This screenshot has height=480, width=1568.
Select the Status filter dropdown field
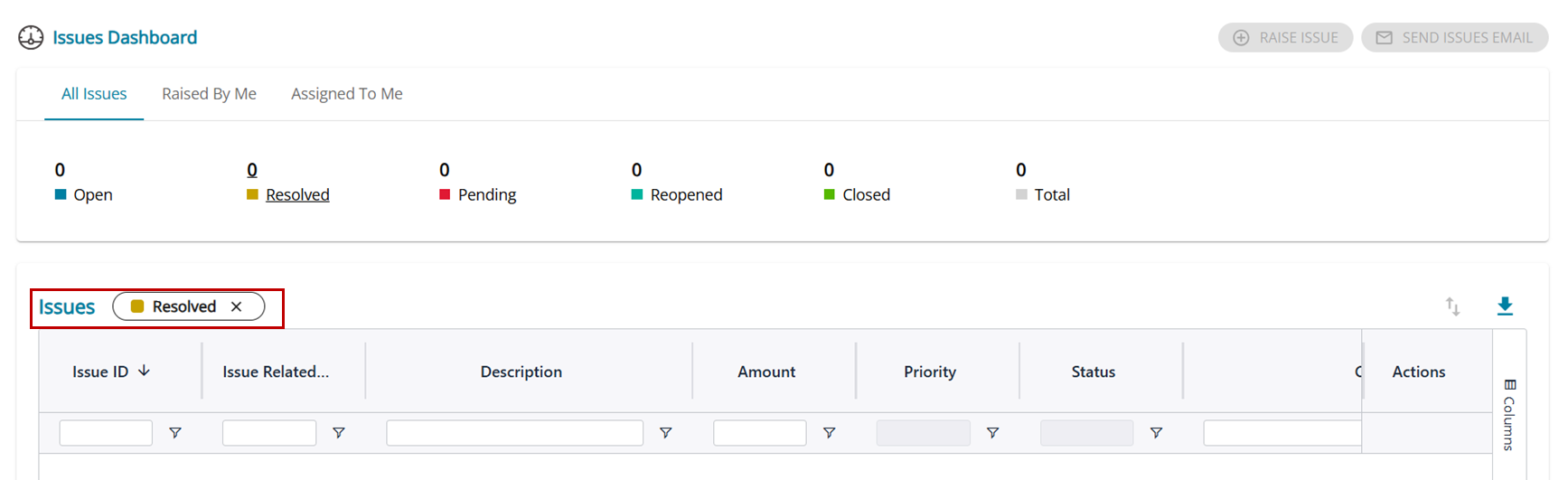click(x=1086, y=433)
